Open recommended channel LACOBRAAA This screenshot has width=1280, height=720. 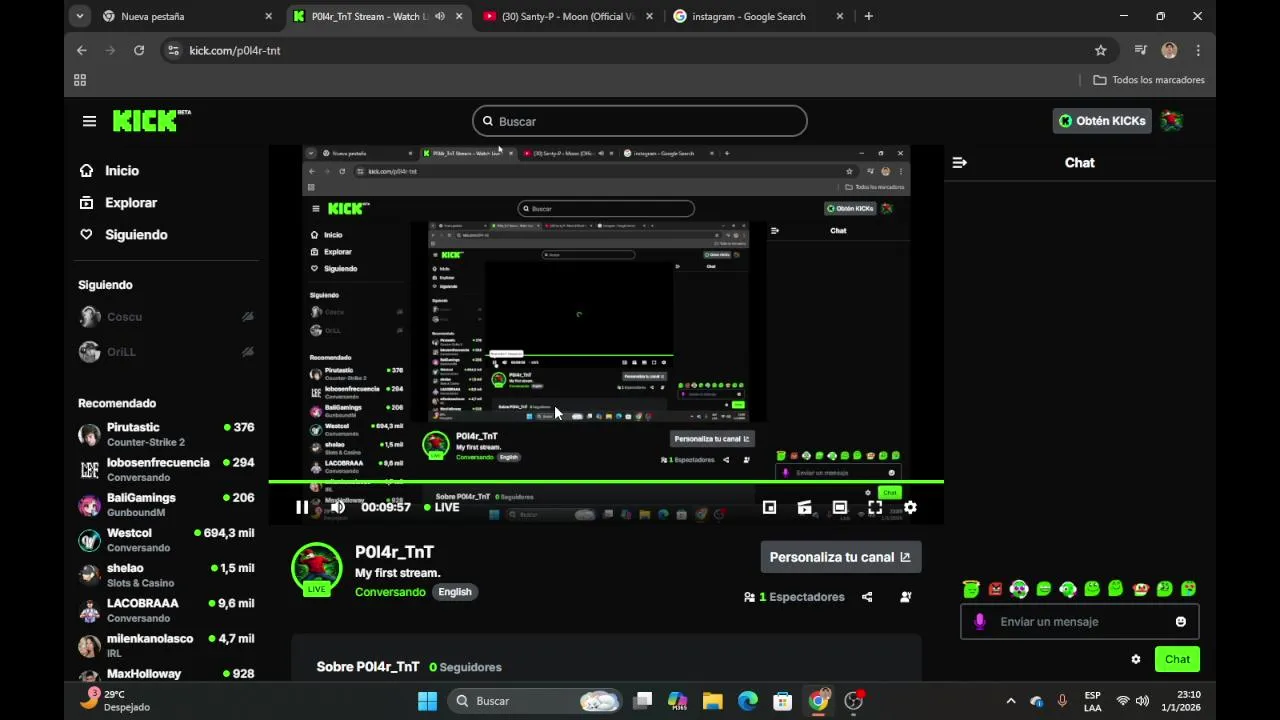tap(166, 610)
